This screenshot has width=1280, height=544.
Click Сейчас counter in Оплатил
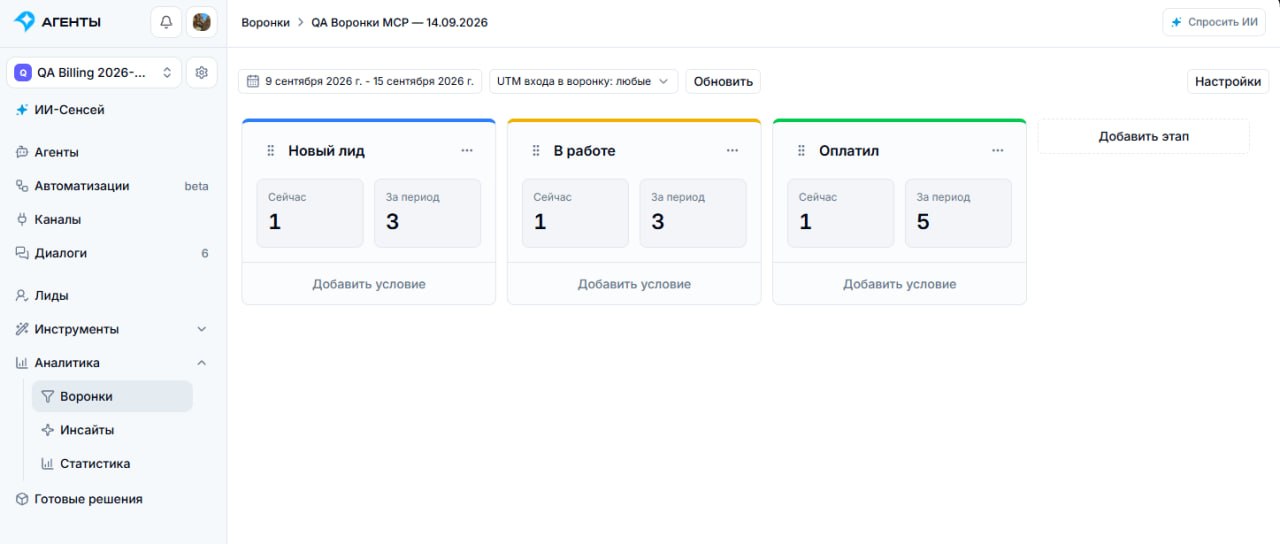(x=841, y=213)
